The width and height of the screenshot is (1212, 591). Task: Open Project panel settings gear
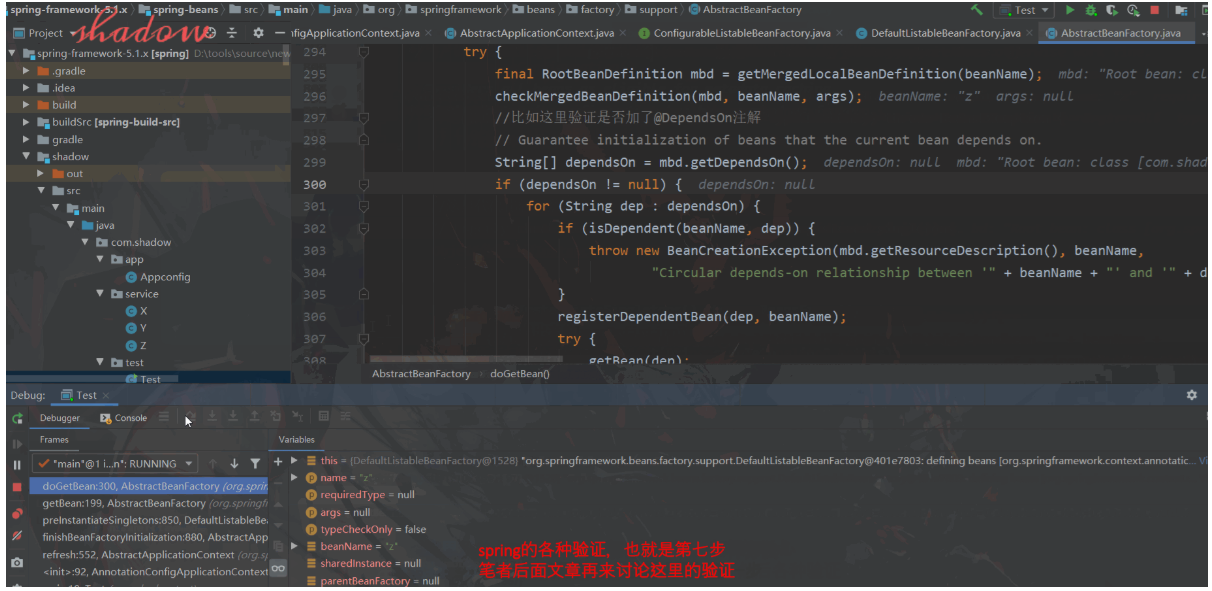point(258,32)
